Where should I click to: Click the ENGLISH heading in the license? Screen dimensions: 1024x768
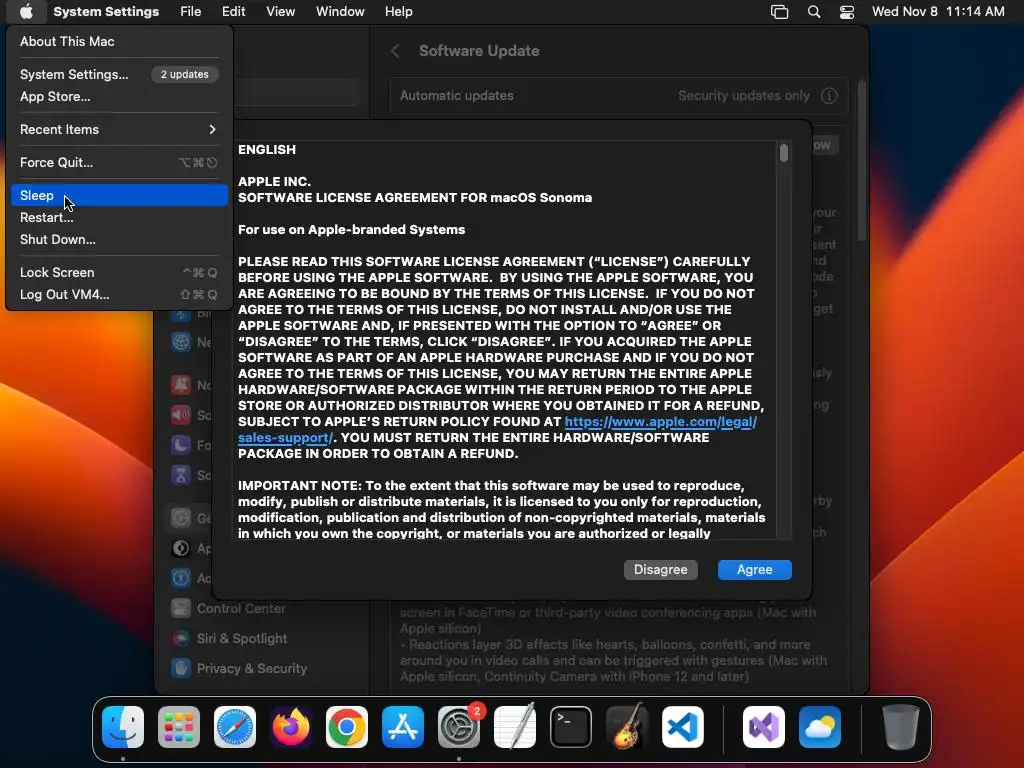266,150
